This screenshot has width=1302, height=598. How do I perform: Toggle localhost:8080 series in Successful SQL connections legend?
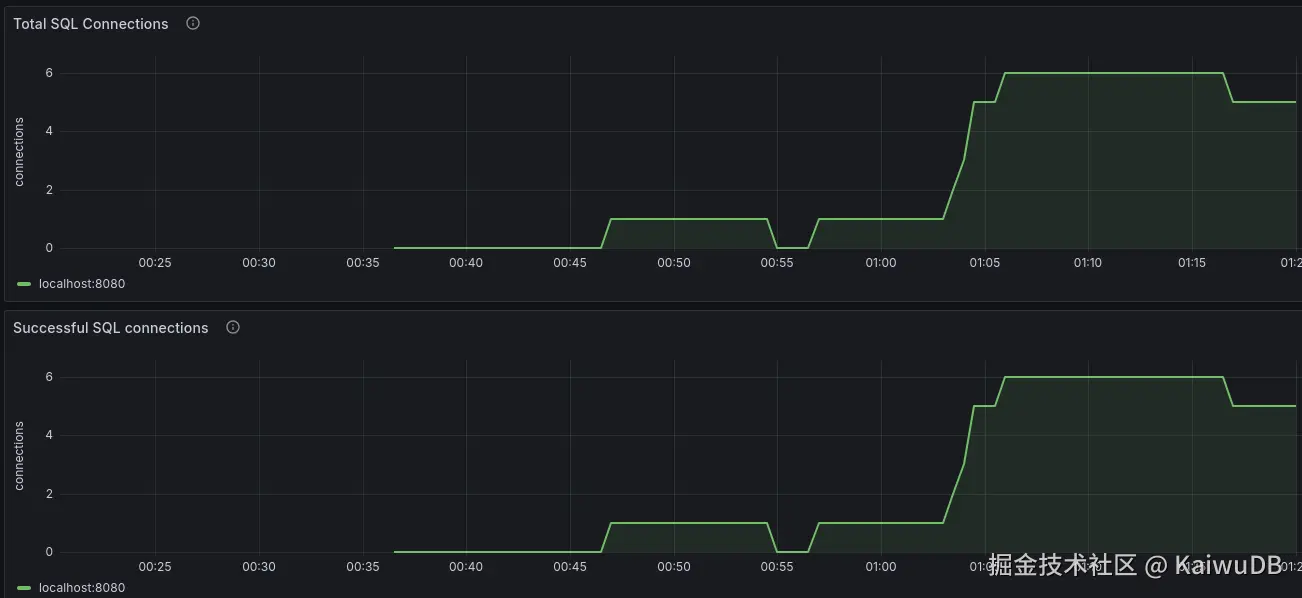click(82, 588)
